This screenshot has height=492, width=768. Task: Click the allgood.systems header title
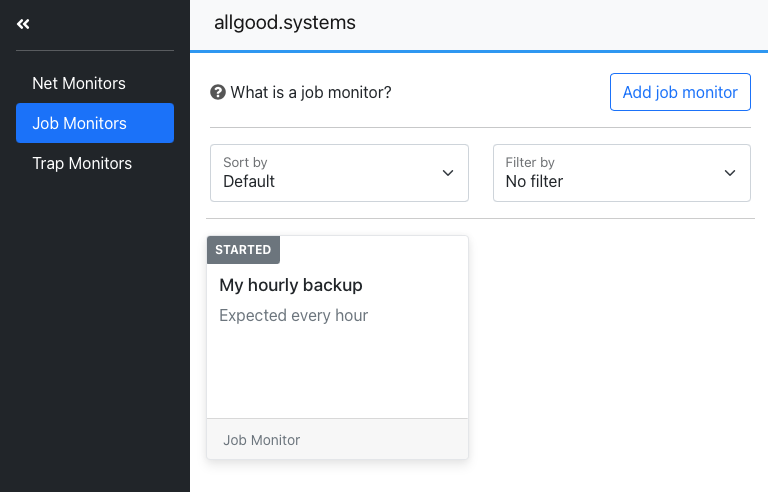[285, 23]
